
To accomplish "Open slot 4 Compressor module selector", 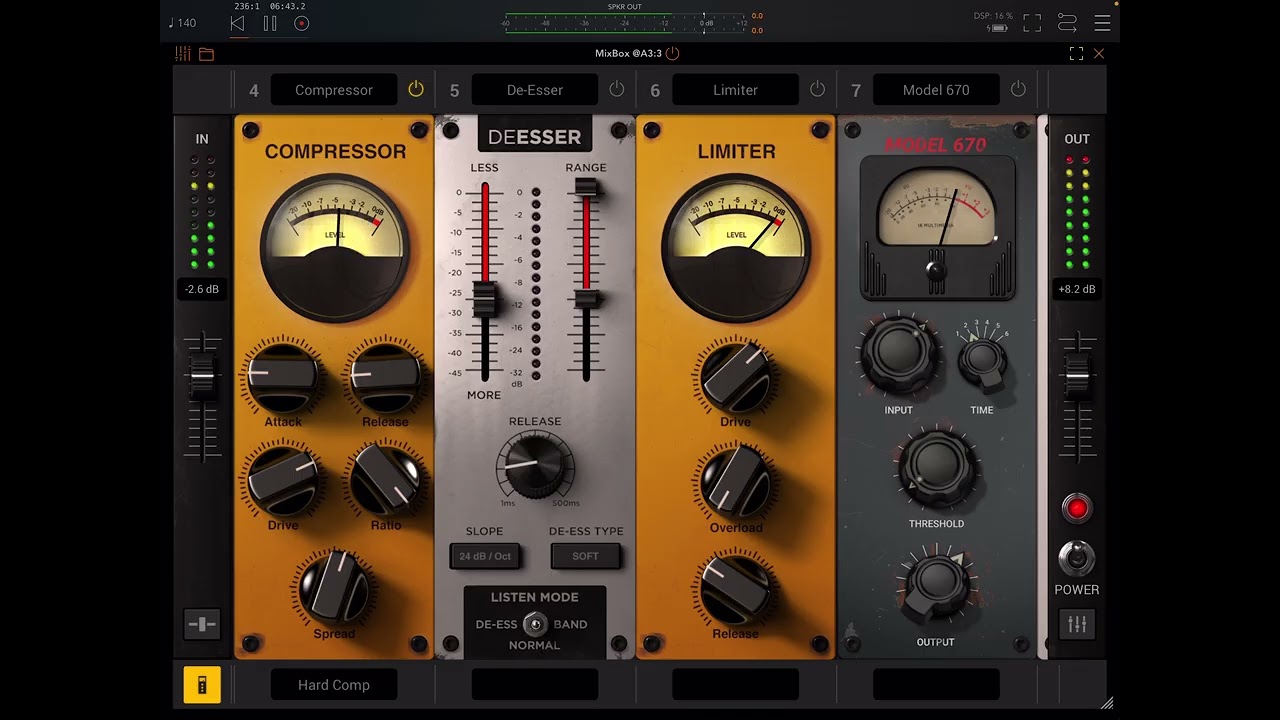I will point(334,90).
